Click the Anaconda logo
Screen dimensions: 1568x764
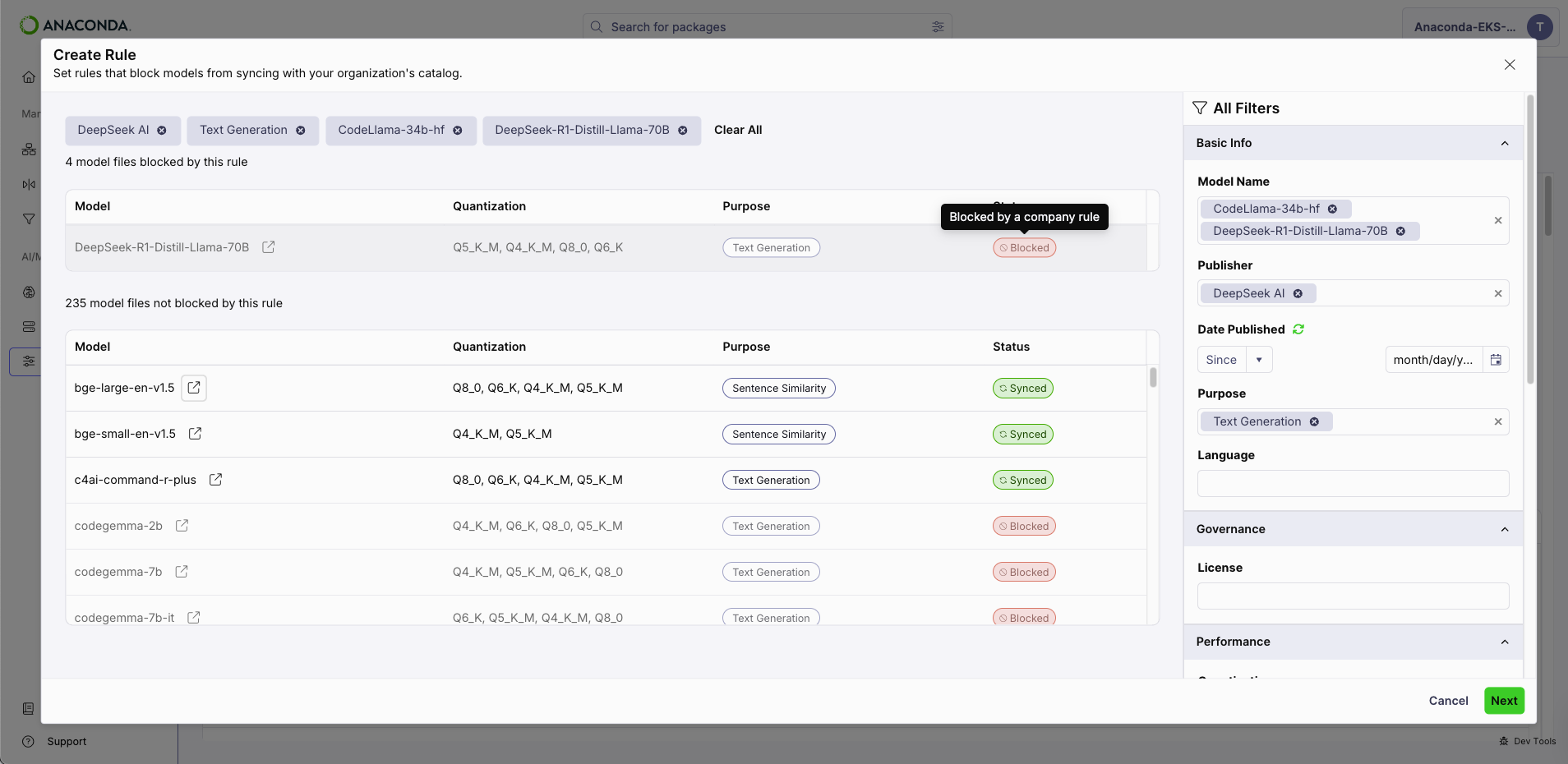pyautogui.click(x=75, y=25)
